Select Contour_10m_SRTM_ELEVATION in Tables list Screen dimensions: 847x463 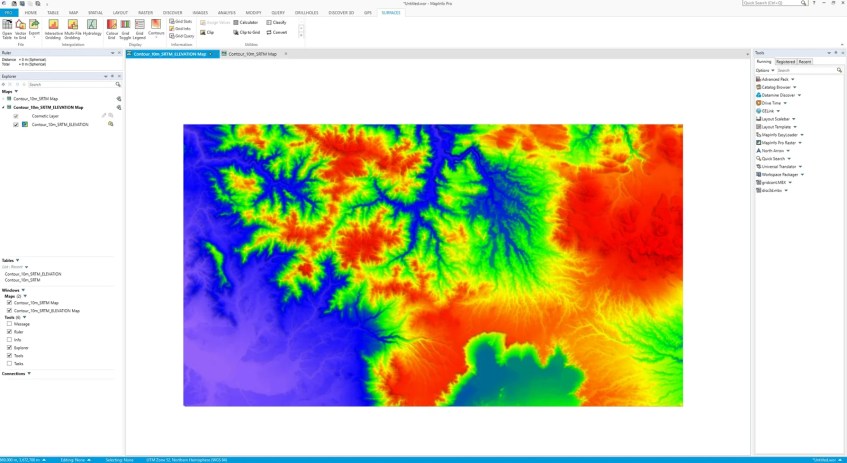click(32, 274)
